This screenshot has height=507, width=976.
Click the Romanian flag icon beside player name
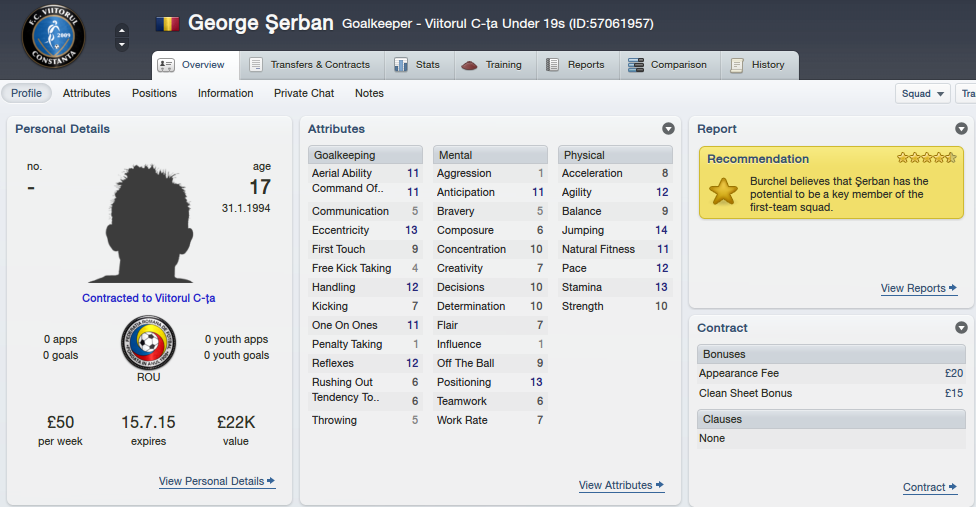click(x=167, y=24)
